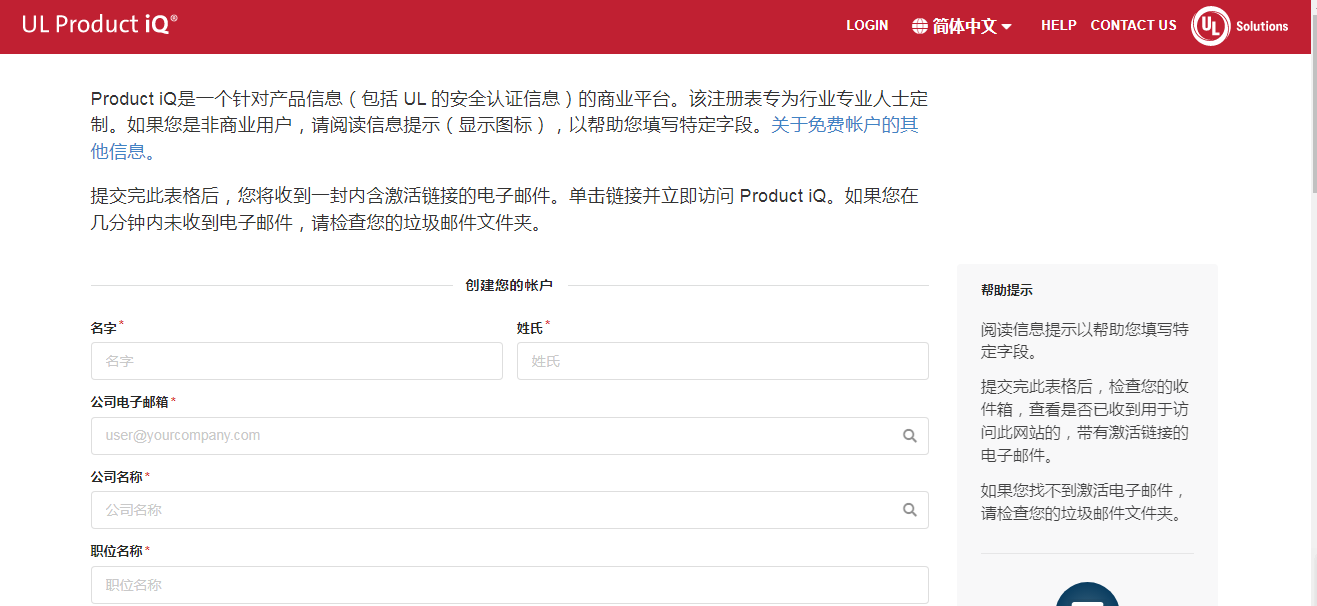The height and width of the screenshot is (606, 1317).
Task: Click the 创建您的帐户 section heading
Action: tap(509, 286)
